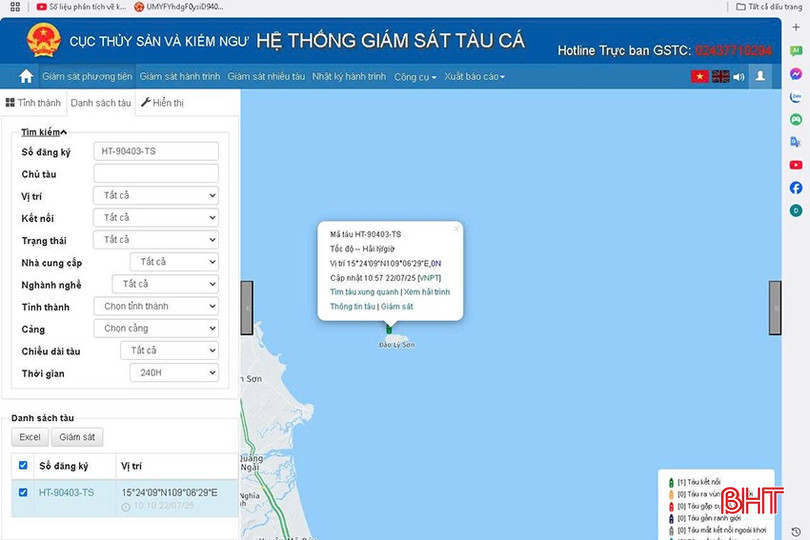The image size is (810, 540).
Task: Expand the Thời gian 240H dropdown
Action: (173, 373)
